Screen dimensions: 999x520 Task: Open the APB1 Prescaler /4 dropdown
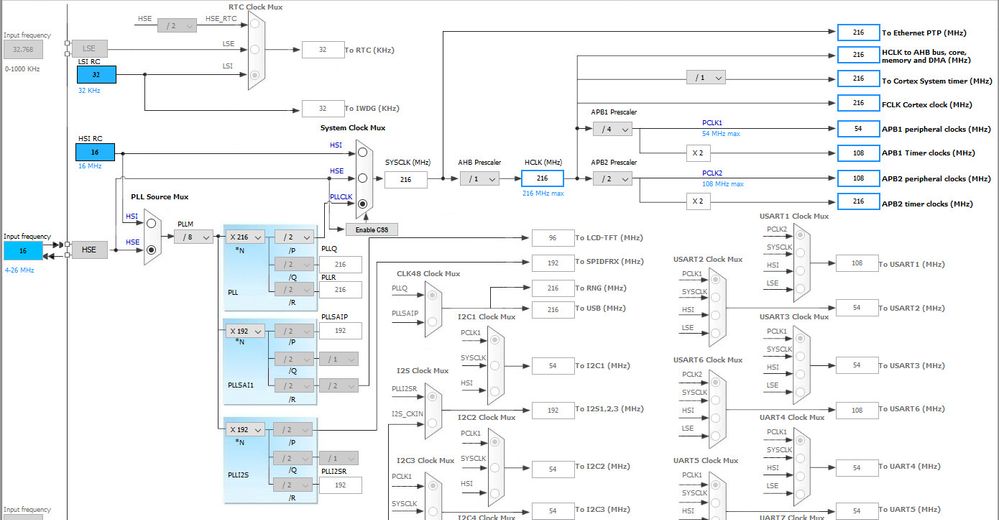click(x=612, y=129)
